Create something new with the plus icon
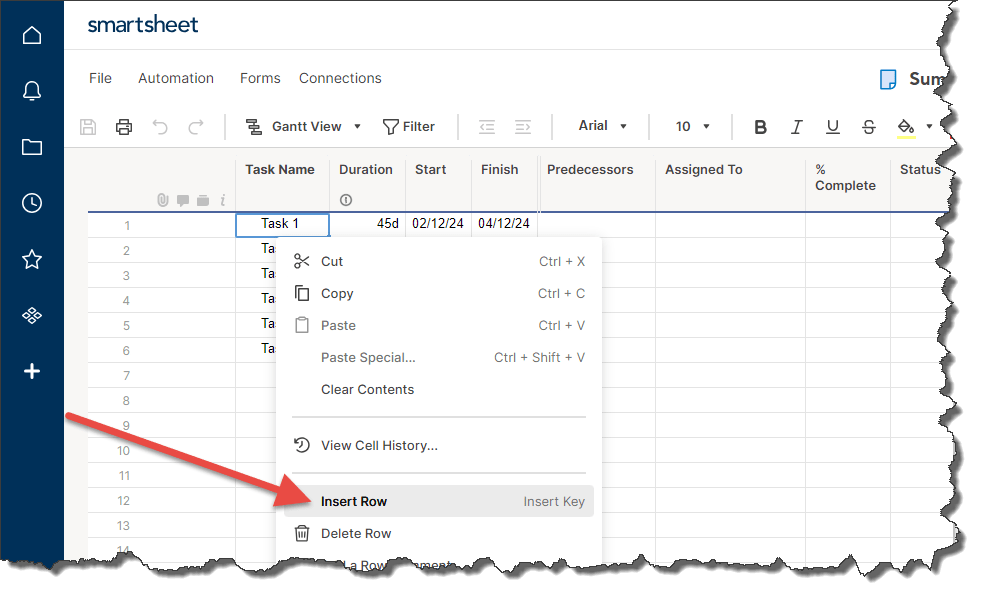Screen dimensions: 981x598 point(31,371)
